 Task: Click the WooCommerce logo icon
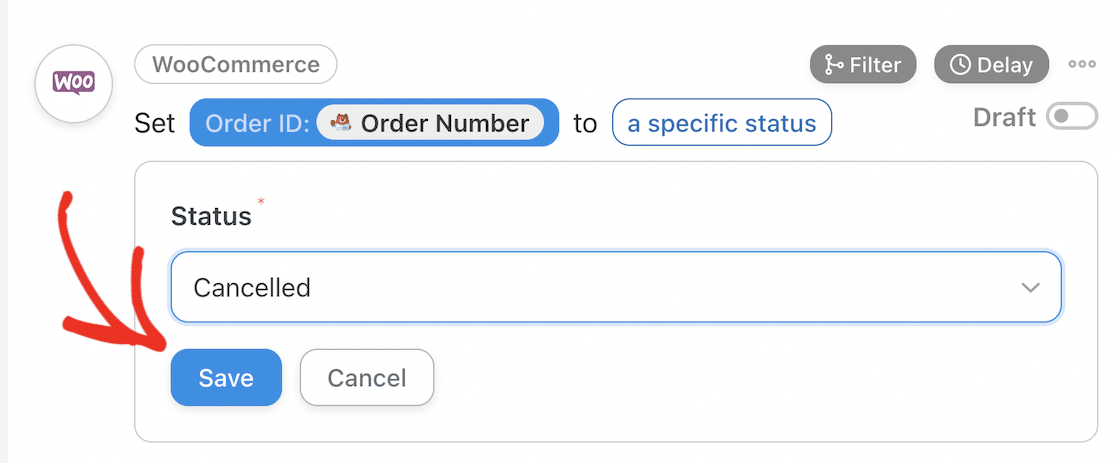click(x=73, y=84)
